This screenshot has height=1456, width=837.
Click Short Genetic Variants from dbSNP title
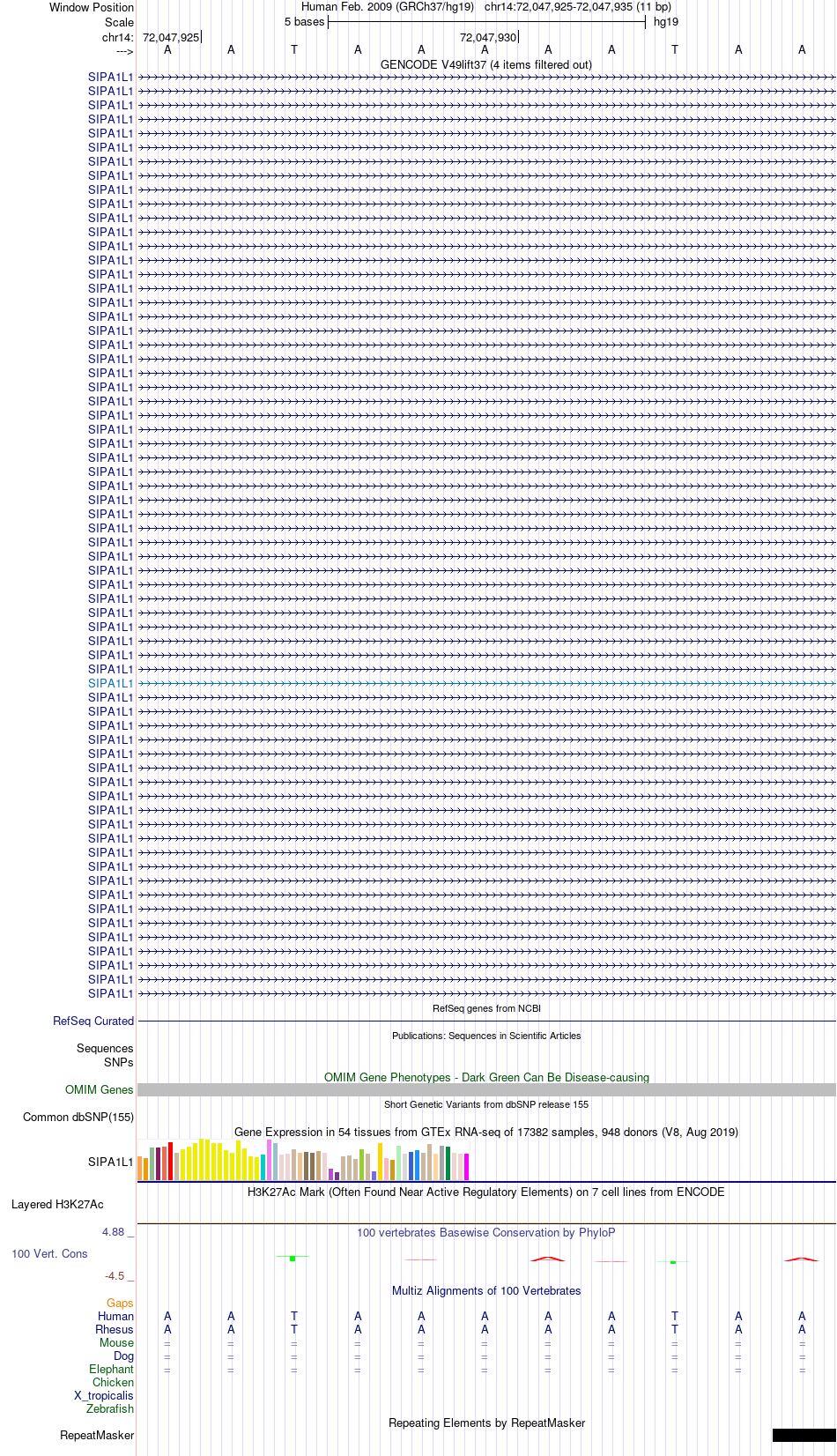[486, 1104]
